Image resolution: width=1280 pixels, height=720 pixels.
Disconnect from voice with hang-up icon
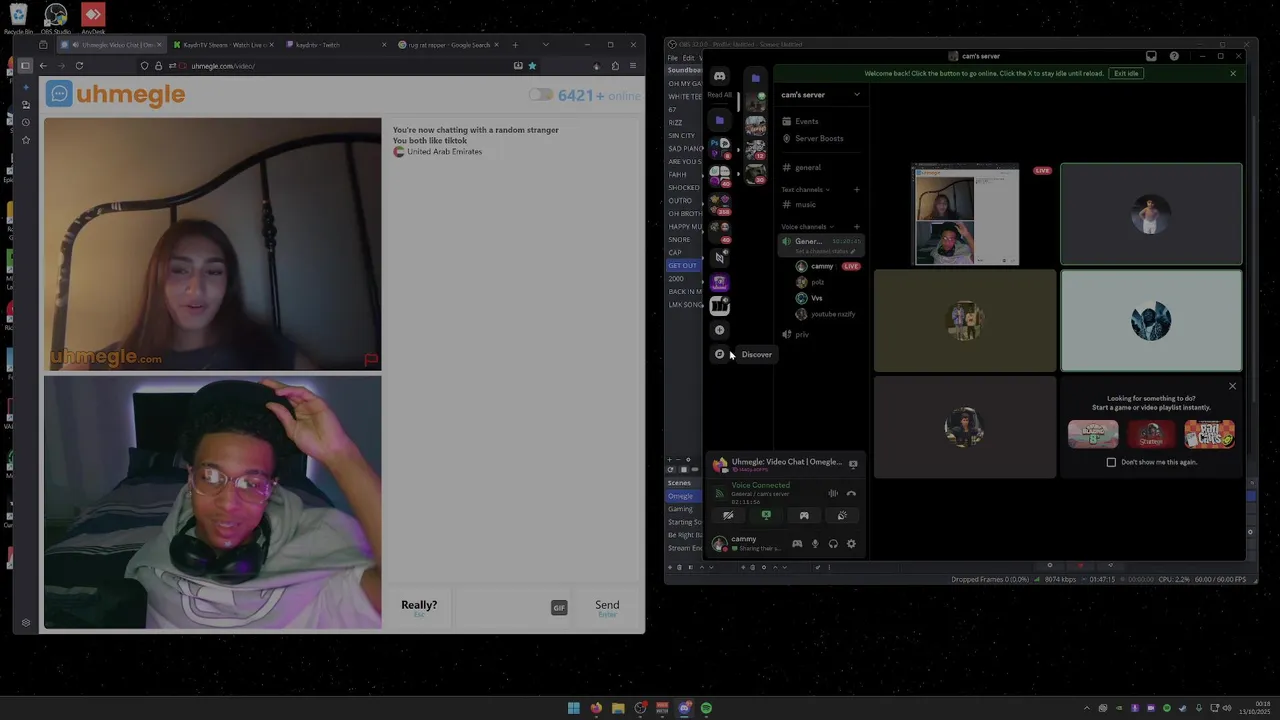tap(851, 493)
